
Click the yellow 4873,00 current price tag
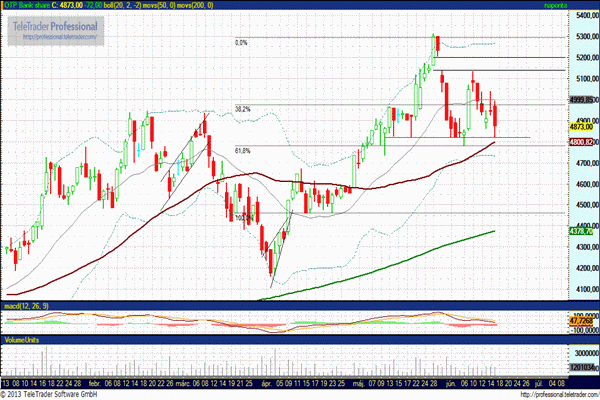583,127
